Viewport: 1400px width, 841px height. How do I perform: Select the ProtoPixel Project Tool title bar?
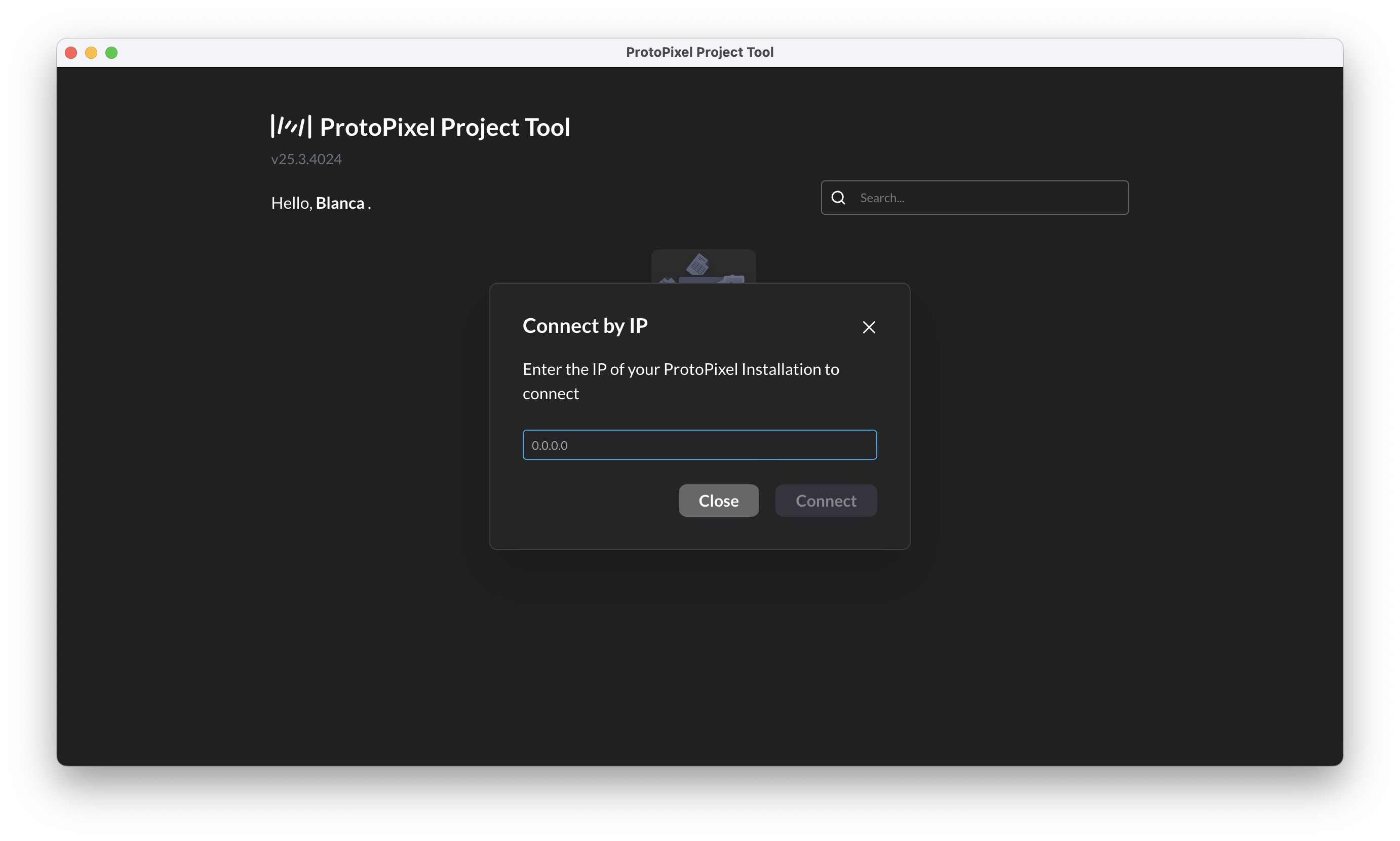699,52
